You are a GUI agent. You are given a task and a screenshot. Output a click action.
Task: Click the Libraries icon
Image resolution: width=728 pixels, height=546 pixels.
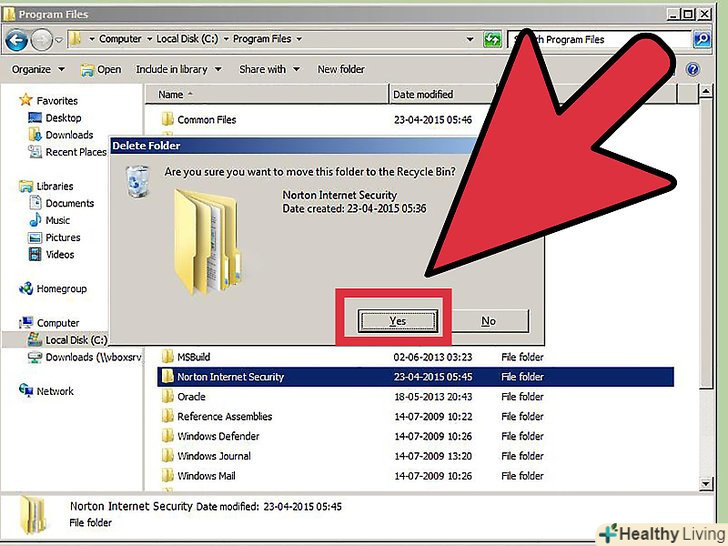click(x=26, y=186)
